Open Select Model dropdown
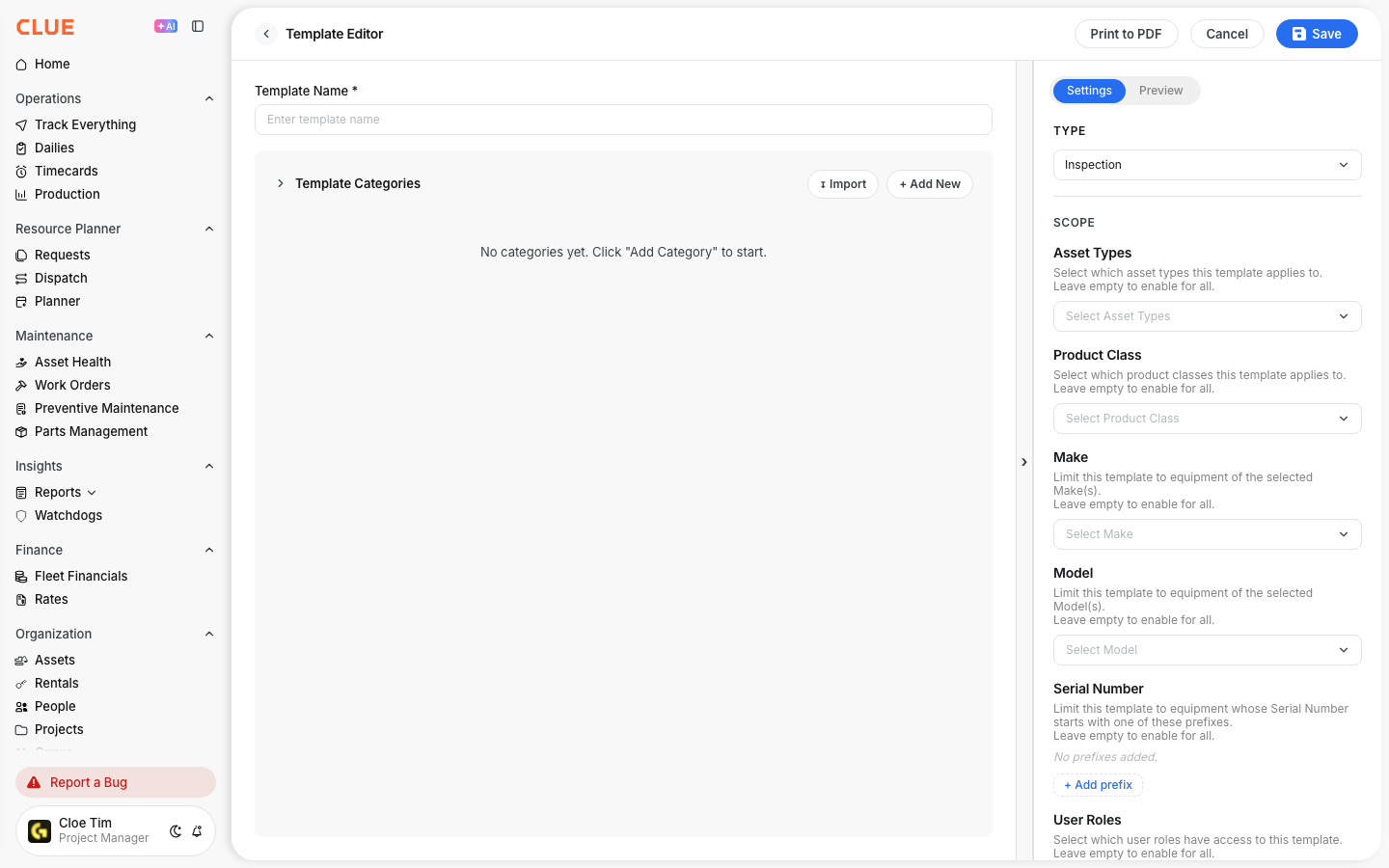 coord(1207,650)
